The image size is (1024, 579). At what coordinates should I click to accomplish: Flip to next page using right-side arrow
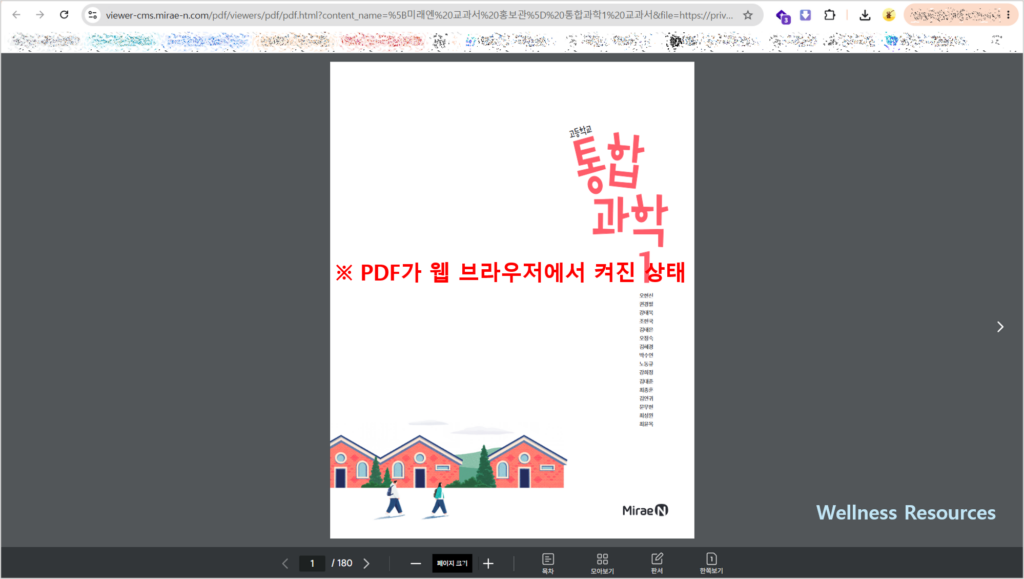click(x=1000, y=326)
